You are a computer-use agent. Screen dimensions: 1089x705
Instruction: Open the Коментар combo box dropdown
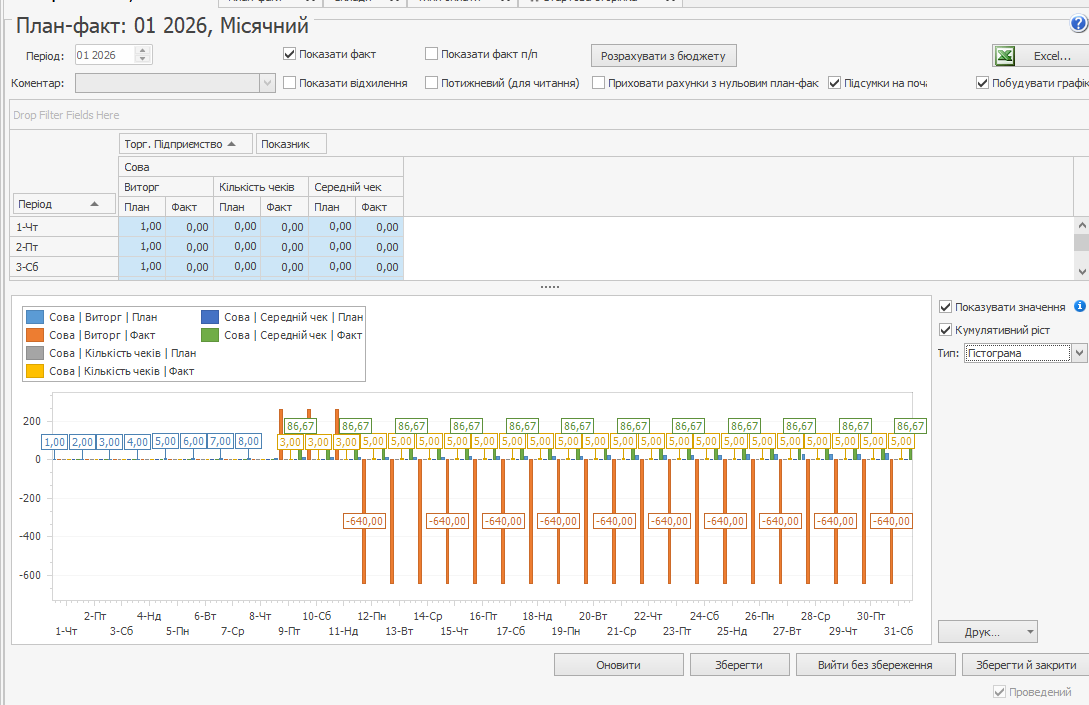tap(267, 83)
